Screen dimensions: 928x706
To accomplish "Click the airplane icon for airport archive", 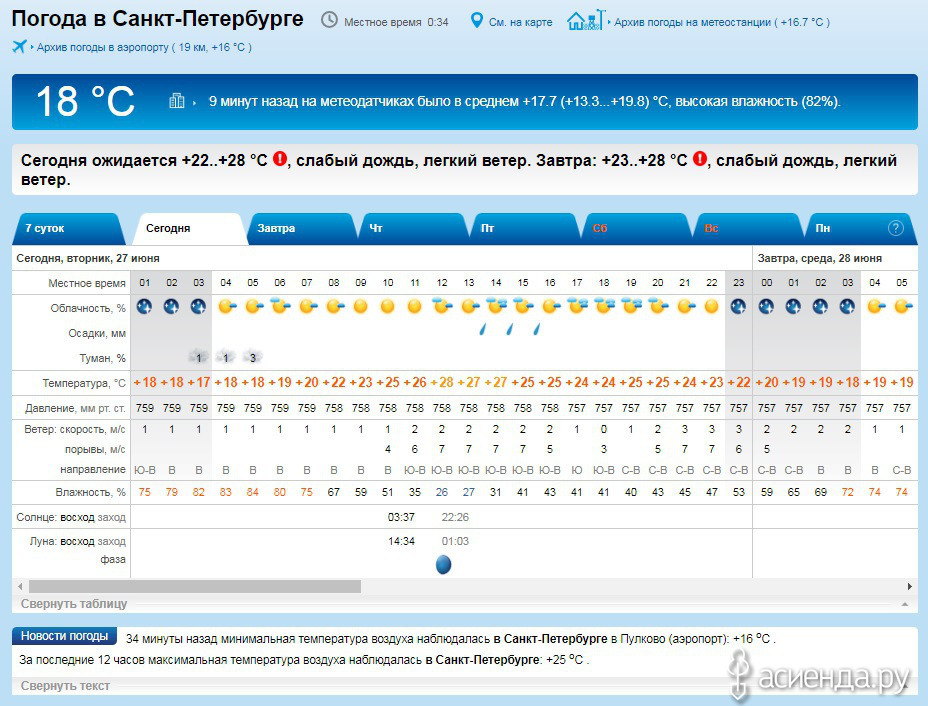I will pyautogui.click(x=19, y=46).
